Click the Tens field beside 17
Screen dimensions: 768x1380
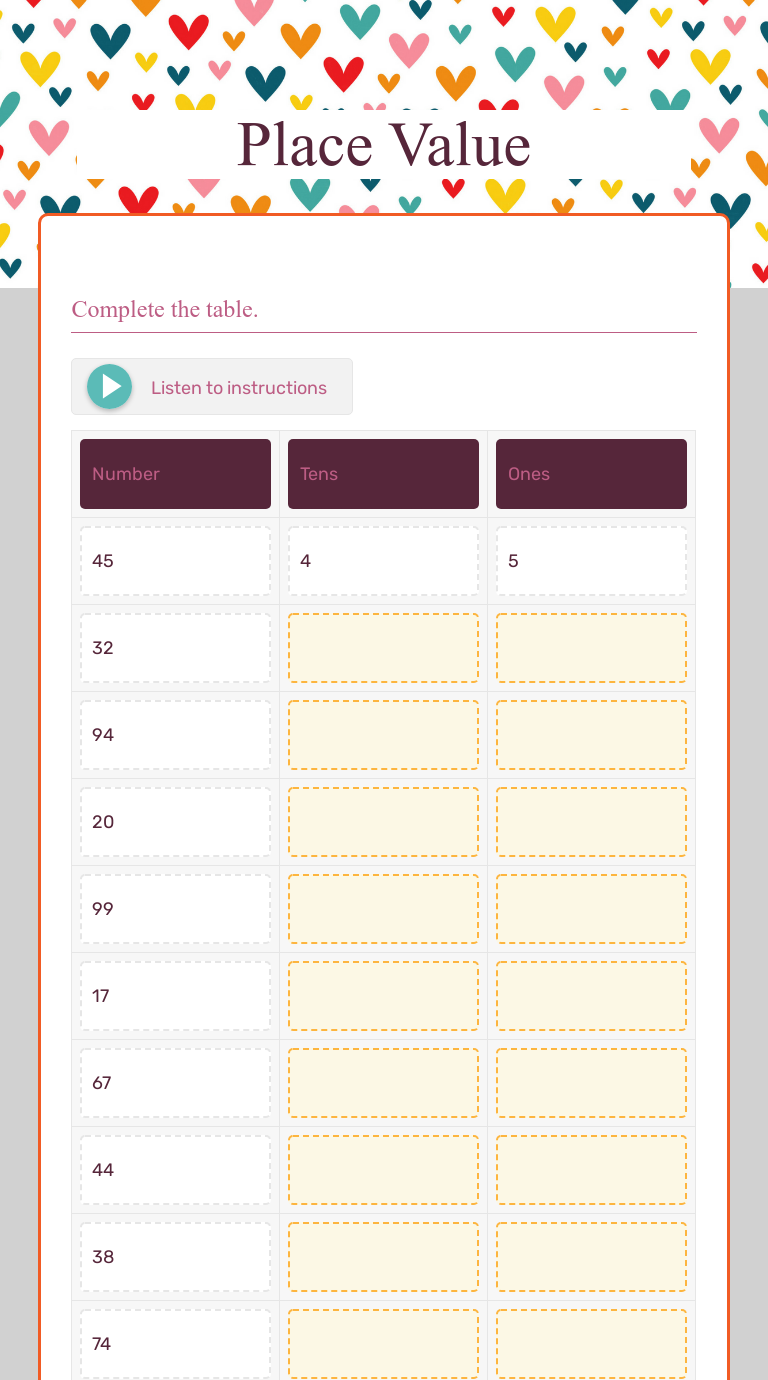pos(383,995)
